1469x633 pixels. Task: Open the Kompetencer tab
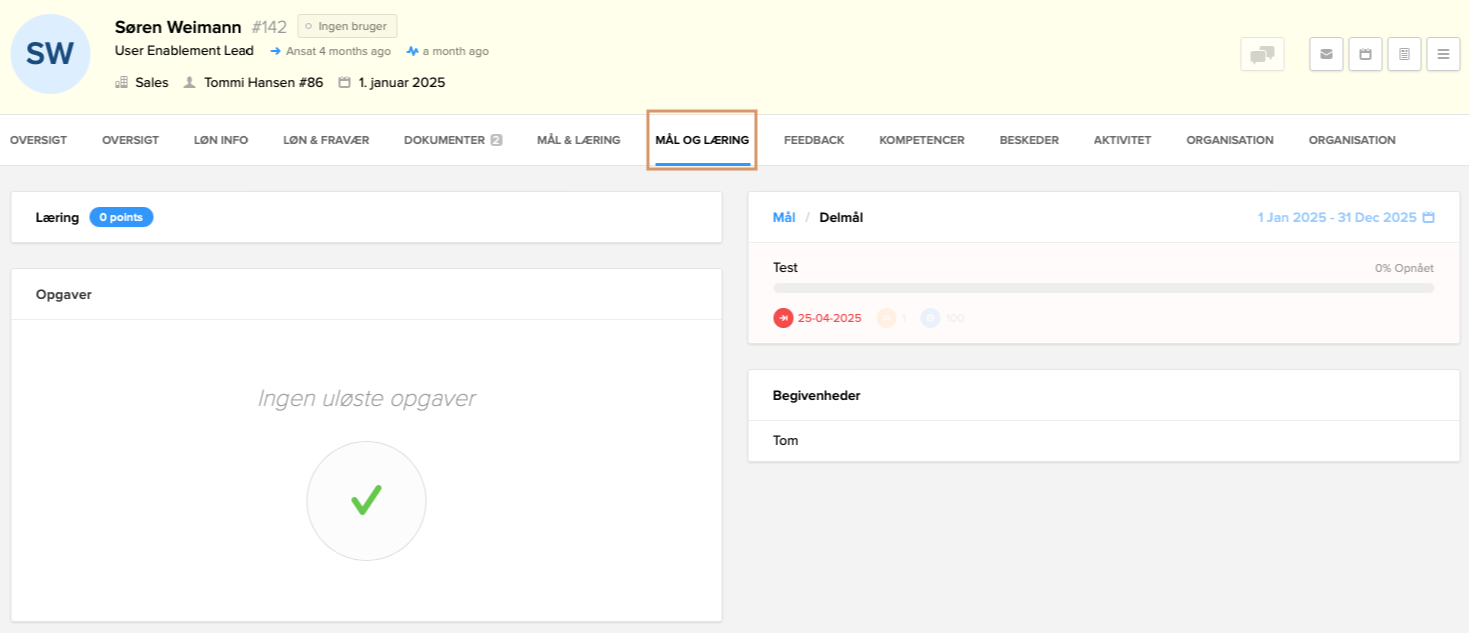click(921, 140)
